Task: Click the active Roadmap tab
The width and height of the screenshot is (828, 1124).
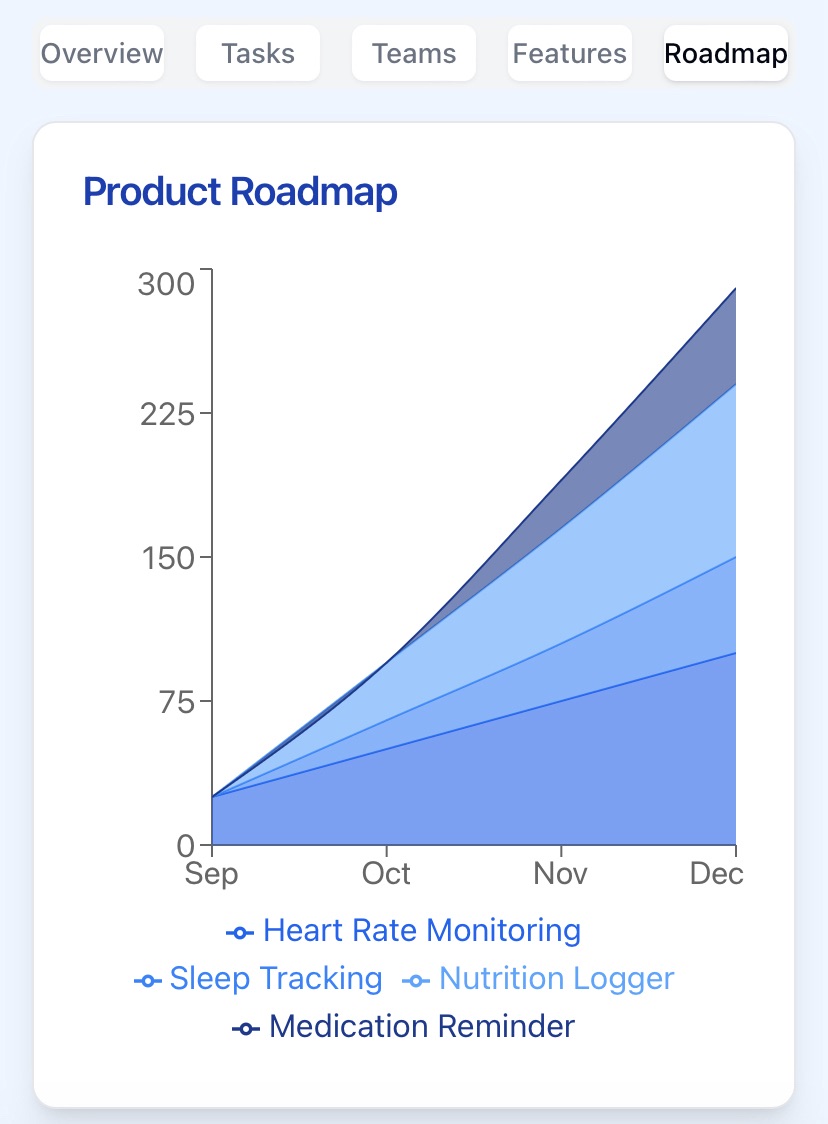Action: coord(726,53)
